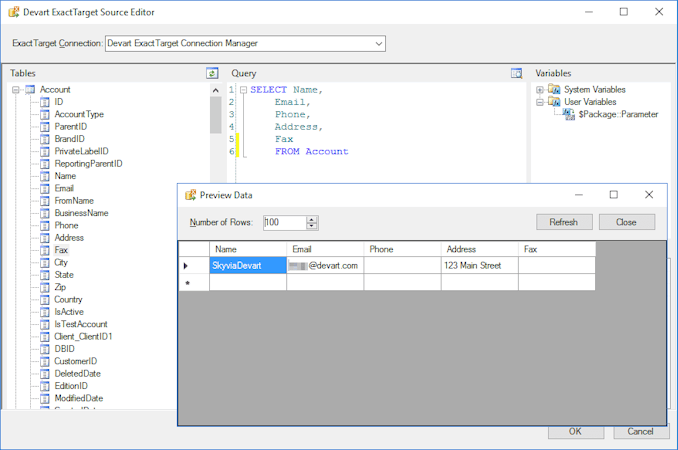Click the OK button
678x450 pixels.
(576, 431)
